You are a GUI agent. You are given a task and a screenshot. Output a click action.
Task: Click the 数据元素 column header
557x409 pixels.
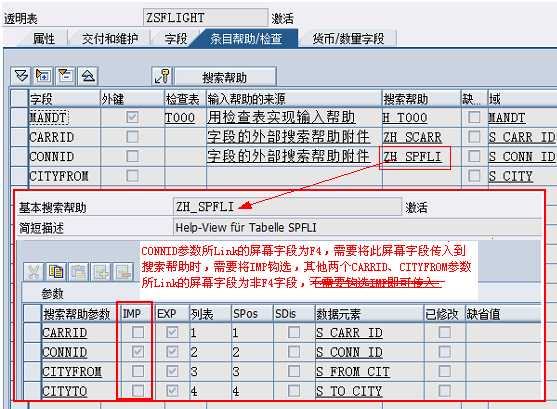[x=369, y=314]
